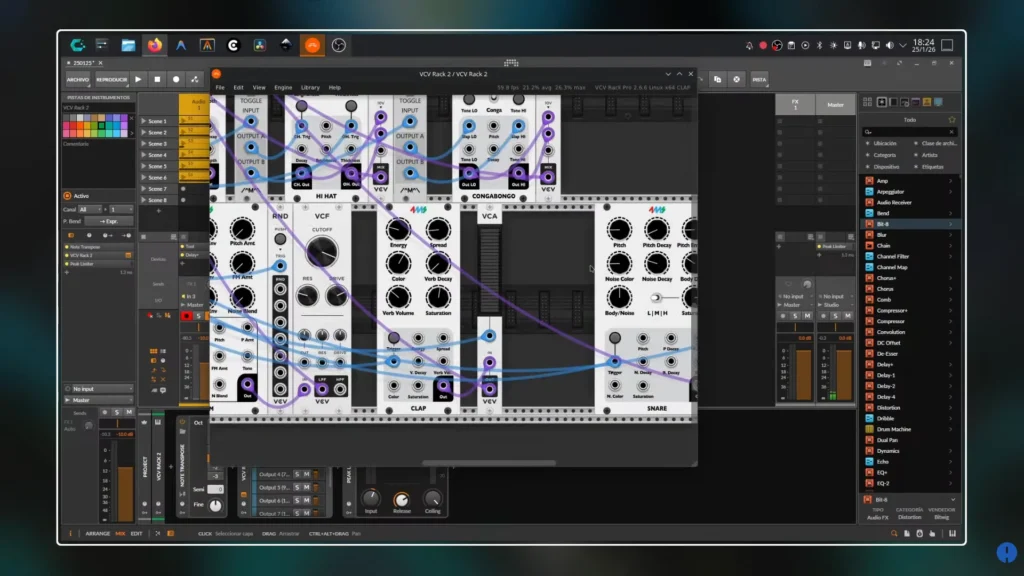Open the REPRODUCIR menu button
This screenshot has width=1024, height=576.
(112, 80)
